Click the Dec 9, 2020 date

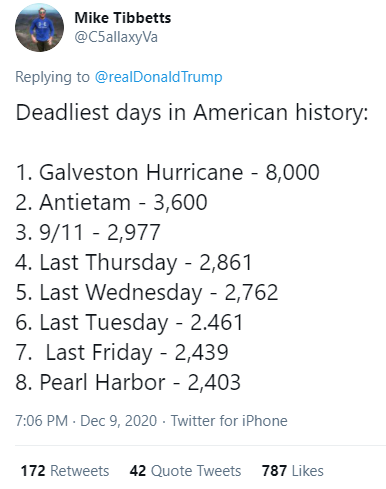click(119, 421)
